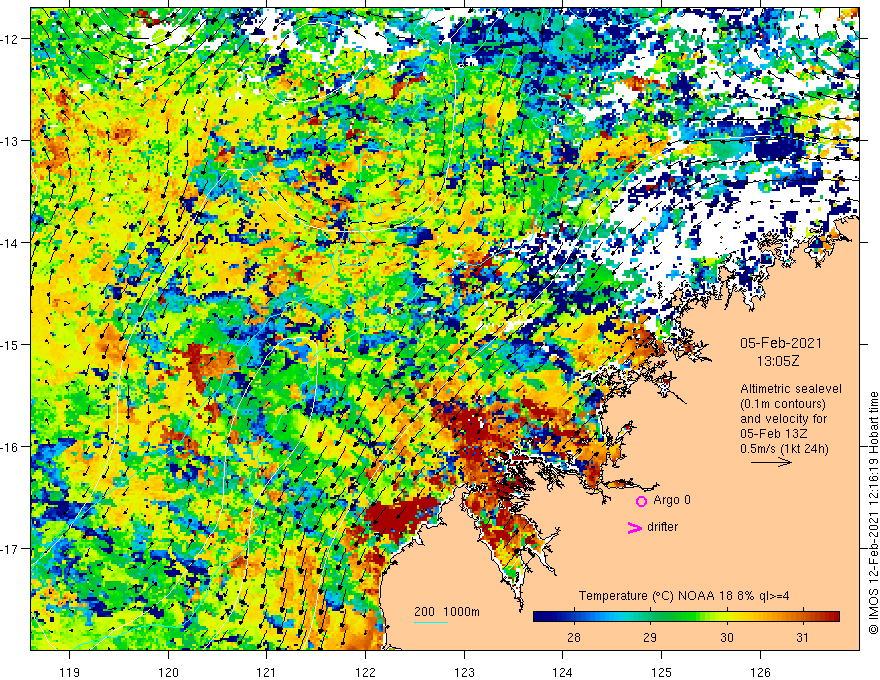The height and width of the screenshot is (680, 880).
Task: Click the '-16' latitude axis label
Action: [11, 447]
